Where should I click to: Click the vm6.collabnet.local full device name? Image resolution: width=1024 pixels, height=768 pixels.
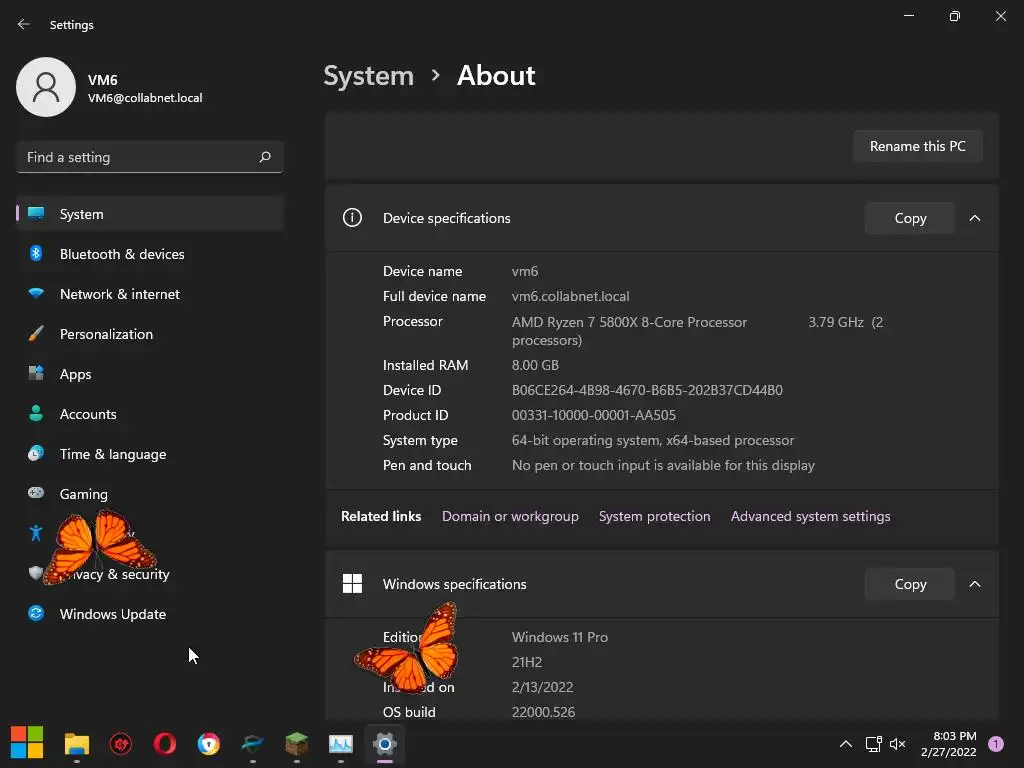coord(570,296)
